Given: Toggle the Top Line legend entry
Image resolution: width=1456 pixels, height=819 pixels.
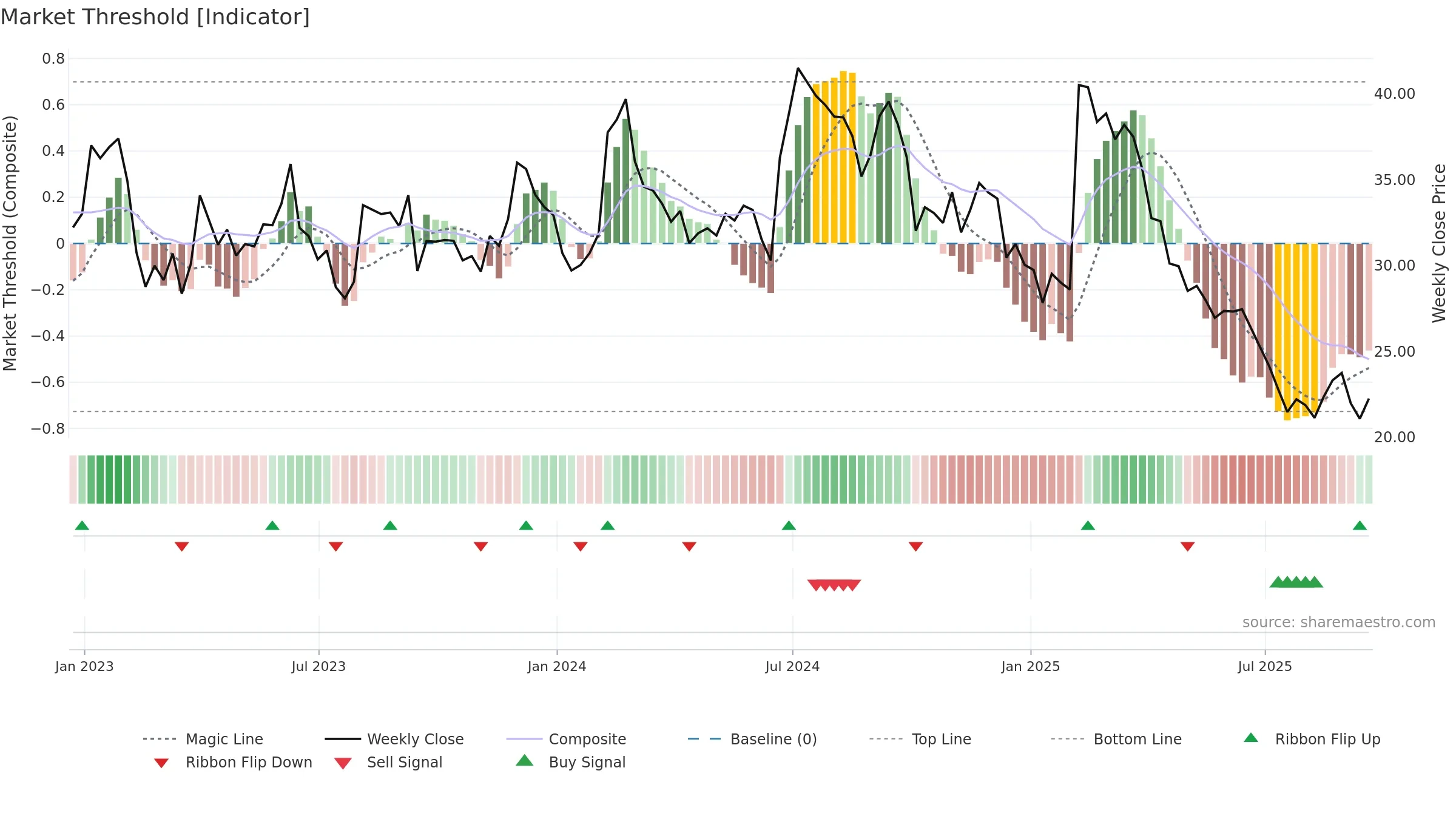Looking at the screenshot, I should pos(920,739).
